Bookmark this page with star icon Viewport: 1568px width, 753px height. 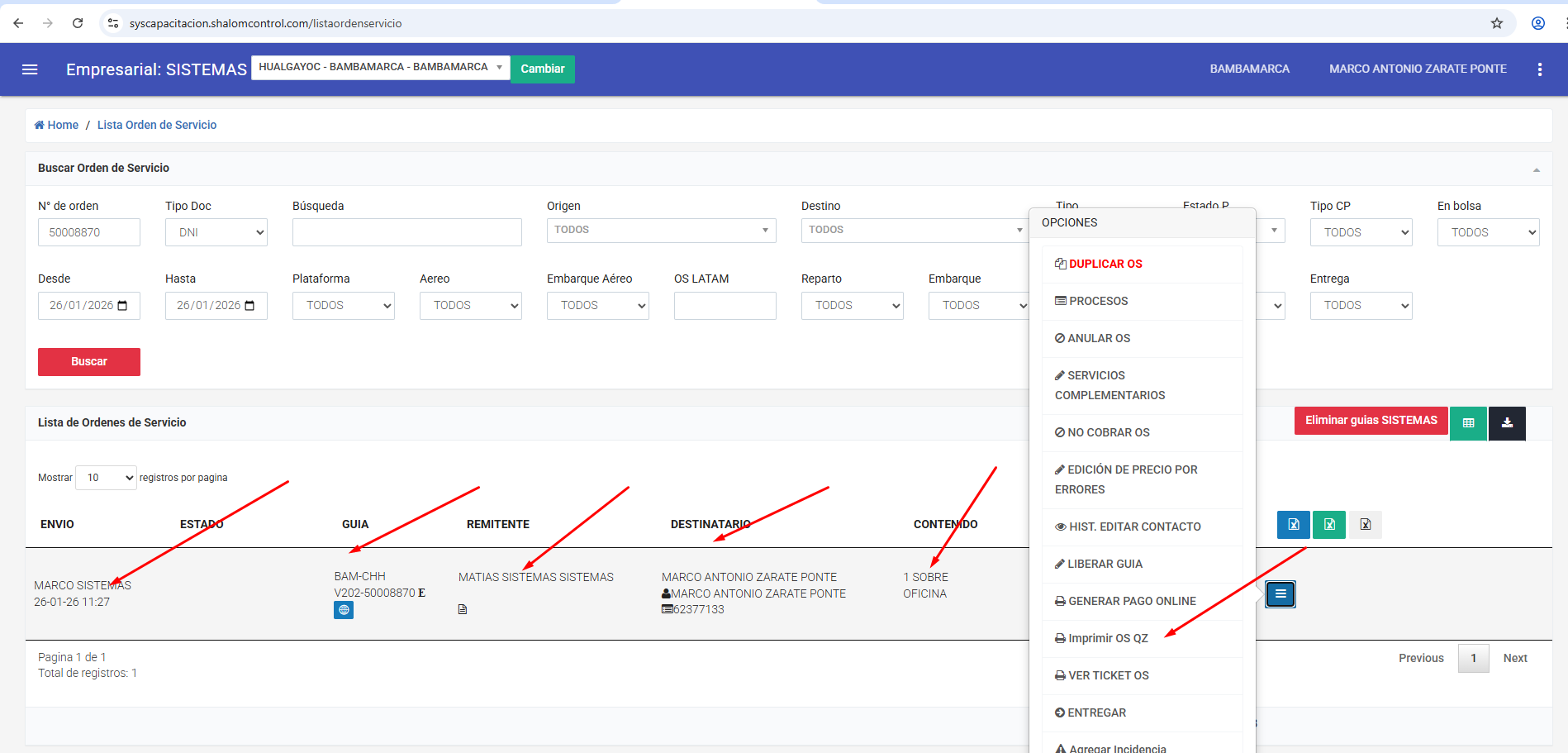click(x=1497, y=23)
